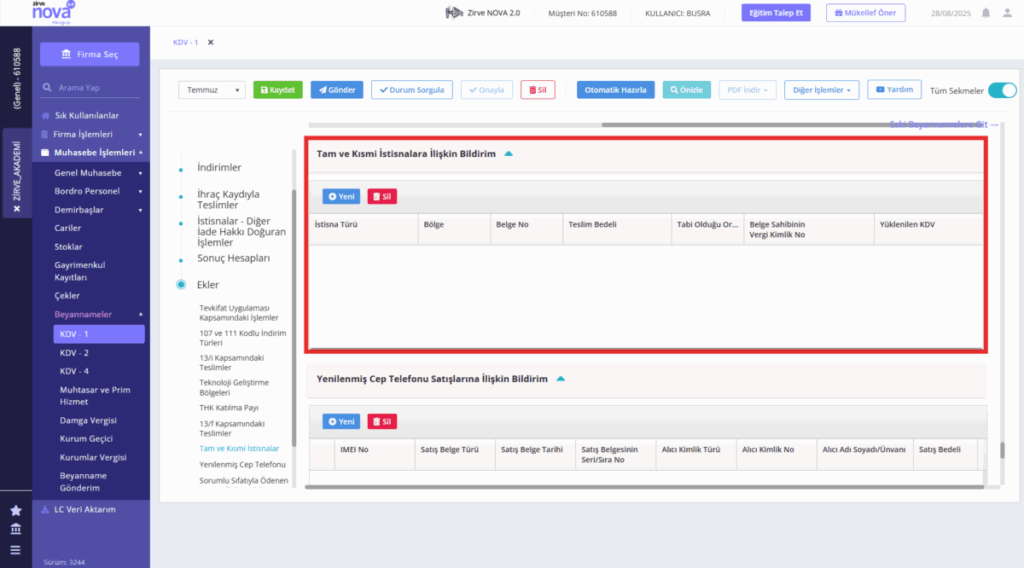Click the Otomatik Hazırla button
The height and width of the screenshot is (568, 1024).
[x=615, y=90]
